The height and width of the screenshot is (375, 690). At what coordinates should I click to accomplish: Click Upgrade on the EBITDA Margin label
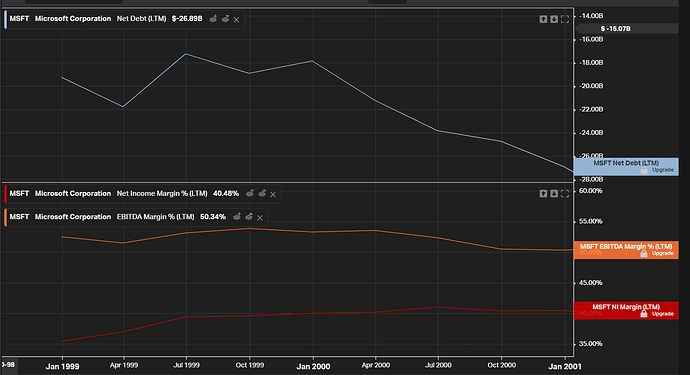pos(663,254)
